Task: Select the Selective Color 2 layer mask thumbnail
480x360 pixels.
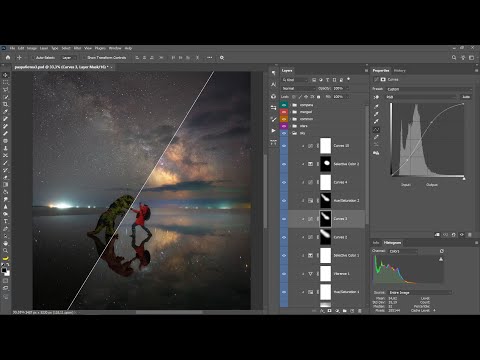Action: (326, 164)
